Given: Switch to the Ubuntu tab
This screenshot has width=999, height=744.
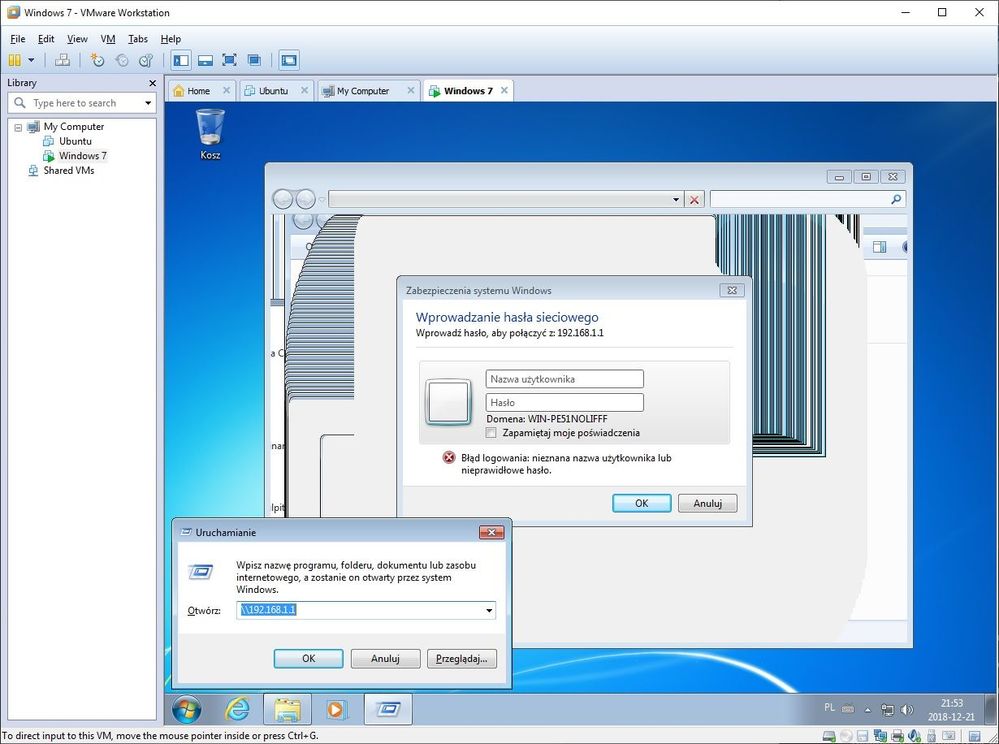Looking at the screenshot, I should pyautogui.click(x=273, y=91).
